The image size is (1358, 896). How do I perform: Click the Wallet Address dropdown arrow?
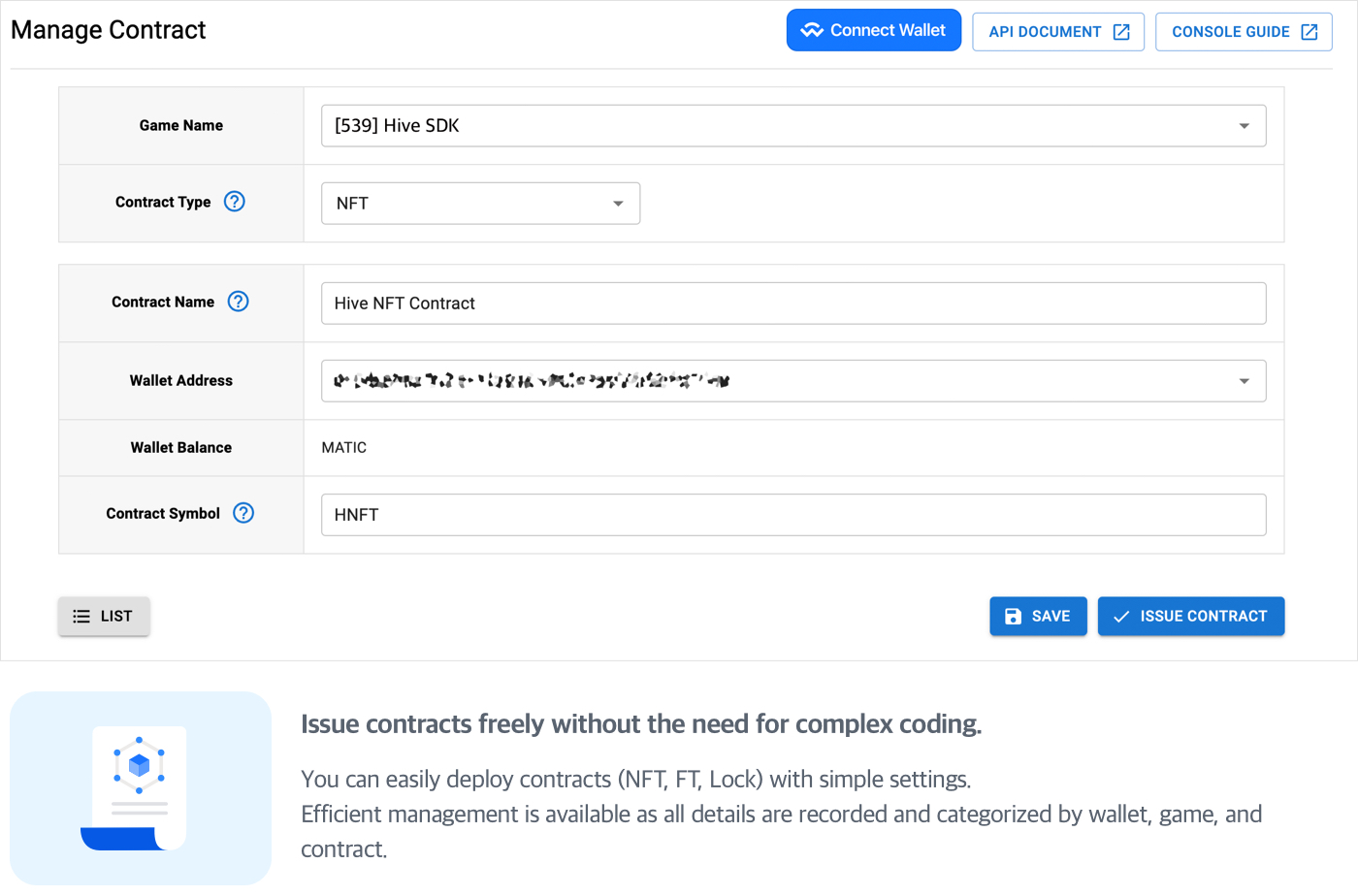coord(1244,381)
